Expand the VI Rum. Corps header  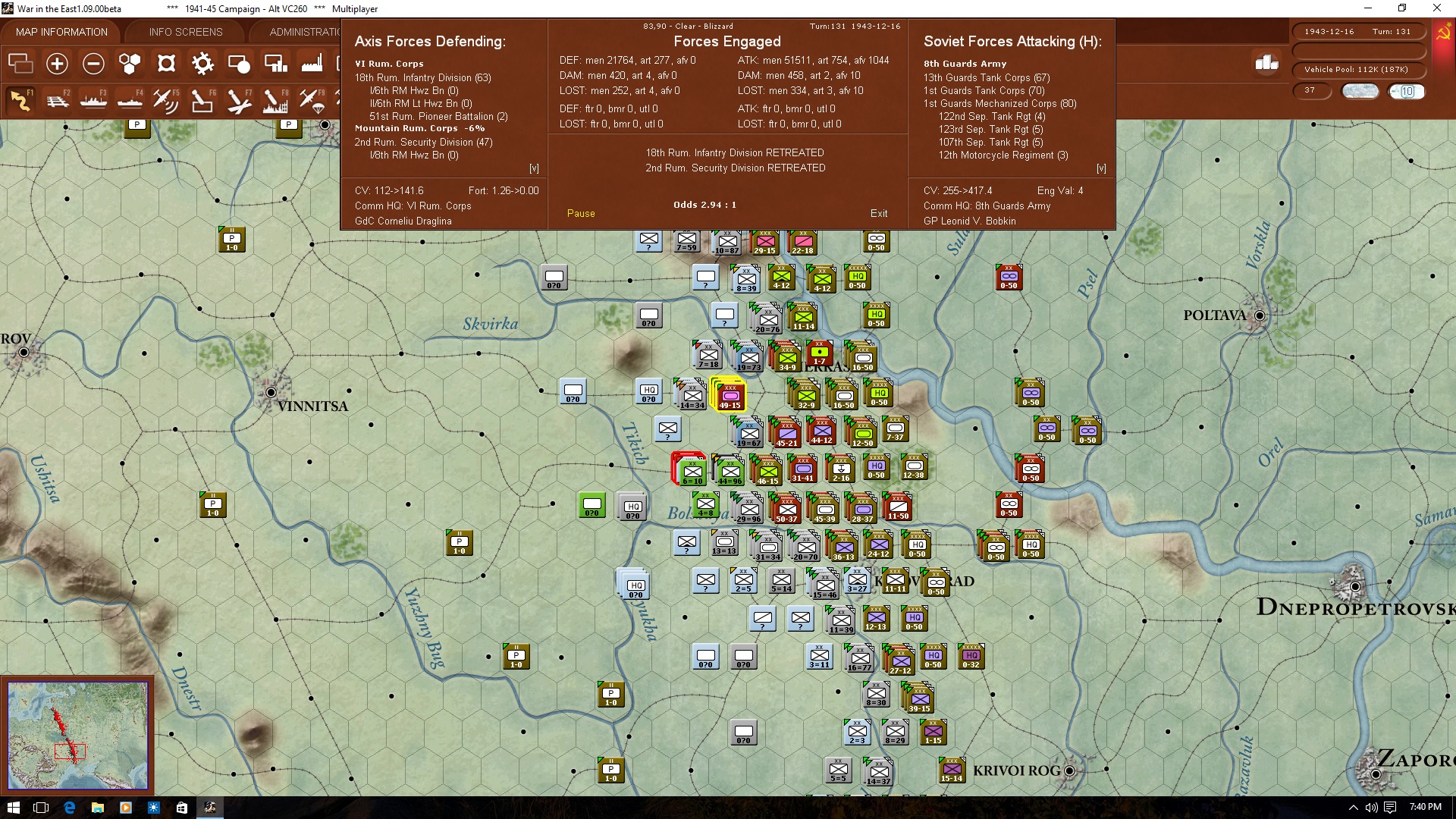[x=389, y=64]
